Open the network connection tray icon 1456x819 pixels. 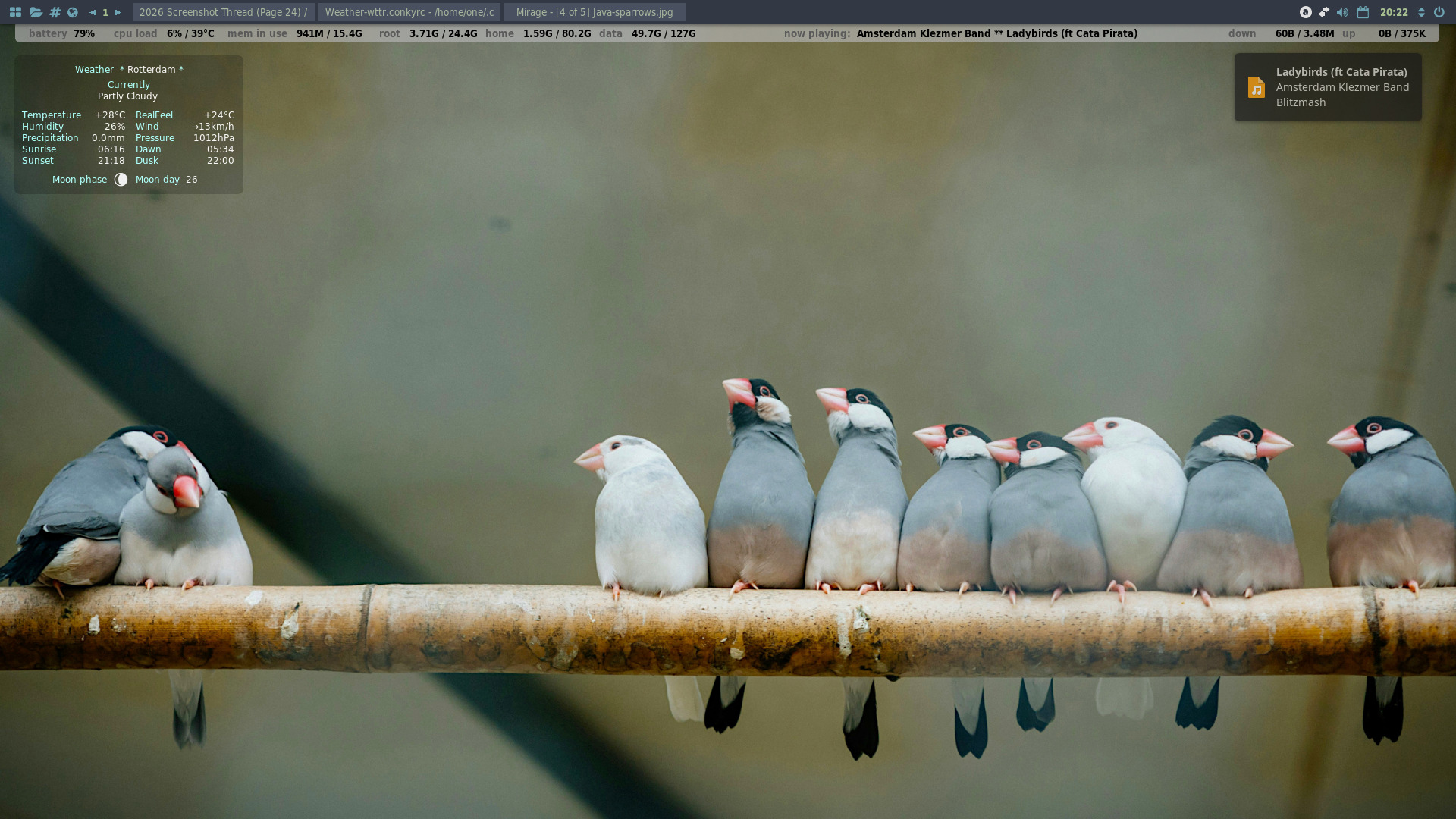point(1324,12)
